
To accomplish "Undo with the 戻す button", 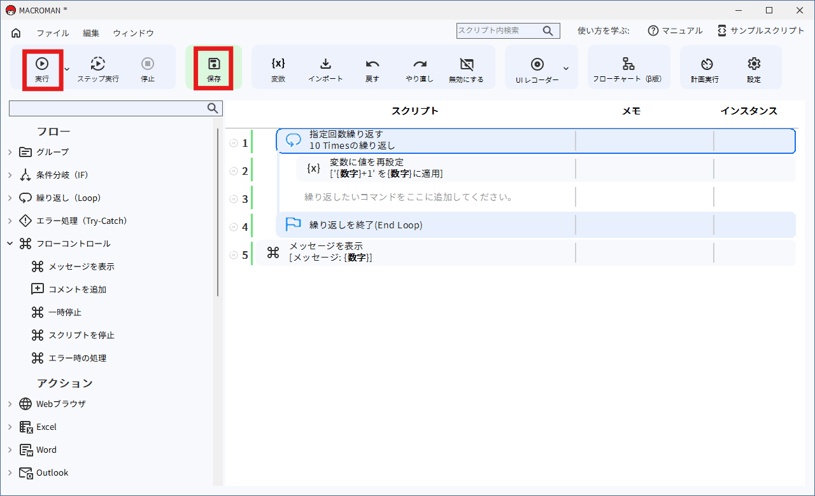I will (372, 70).
